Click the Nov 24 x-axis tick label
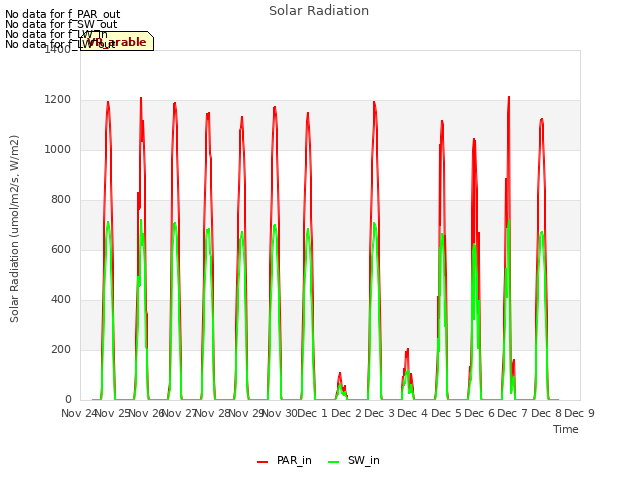The width and height of the screenshot is (640, 480). 80,413
